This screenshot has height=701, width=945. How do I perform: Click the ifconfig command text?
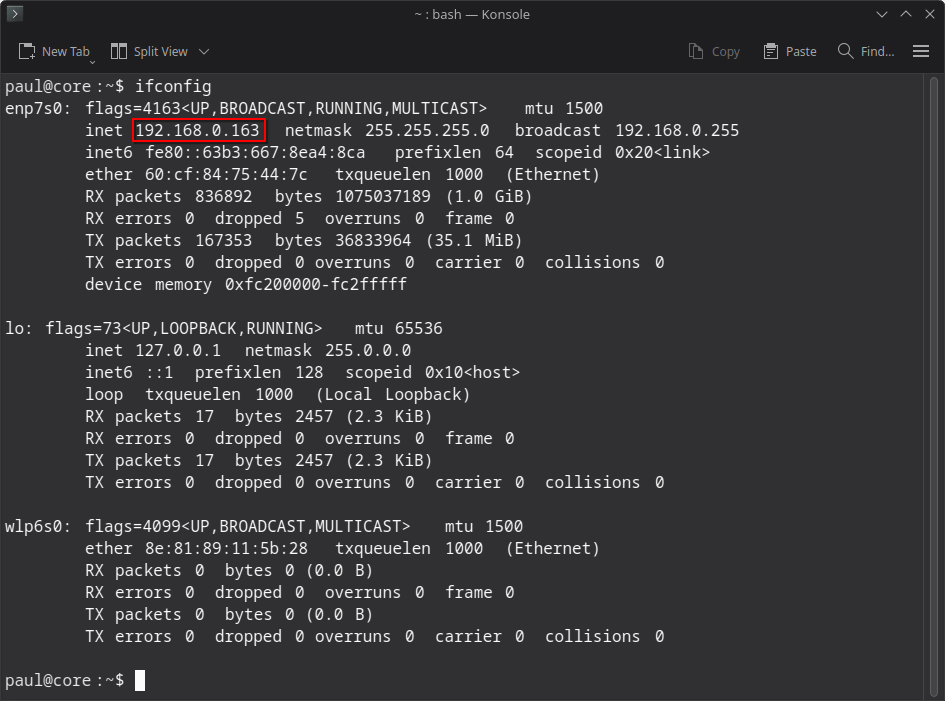click(173, 86)
